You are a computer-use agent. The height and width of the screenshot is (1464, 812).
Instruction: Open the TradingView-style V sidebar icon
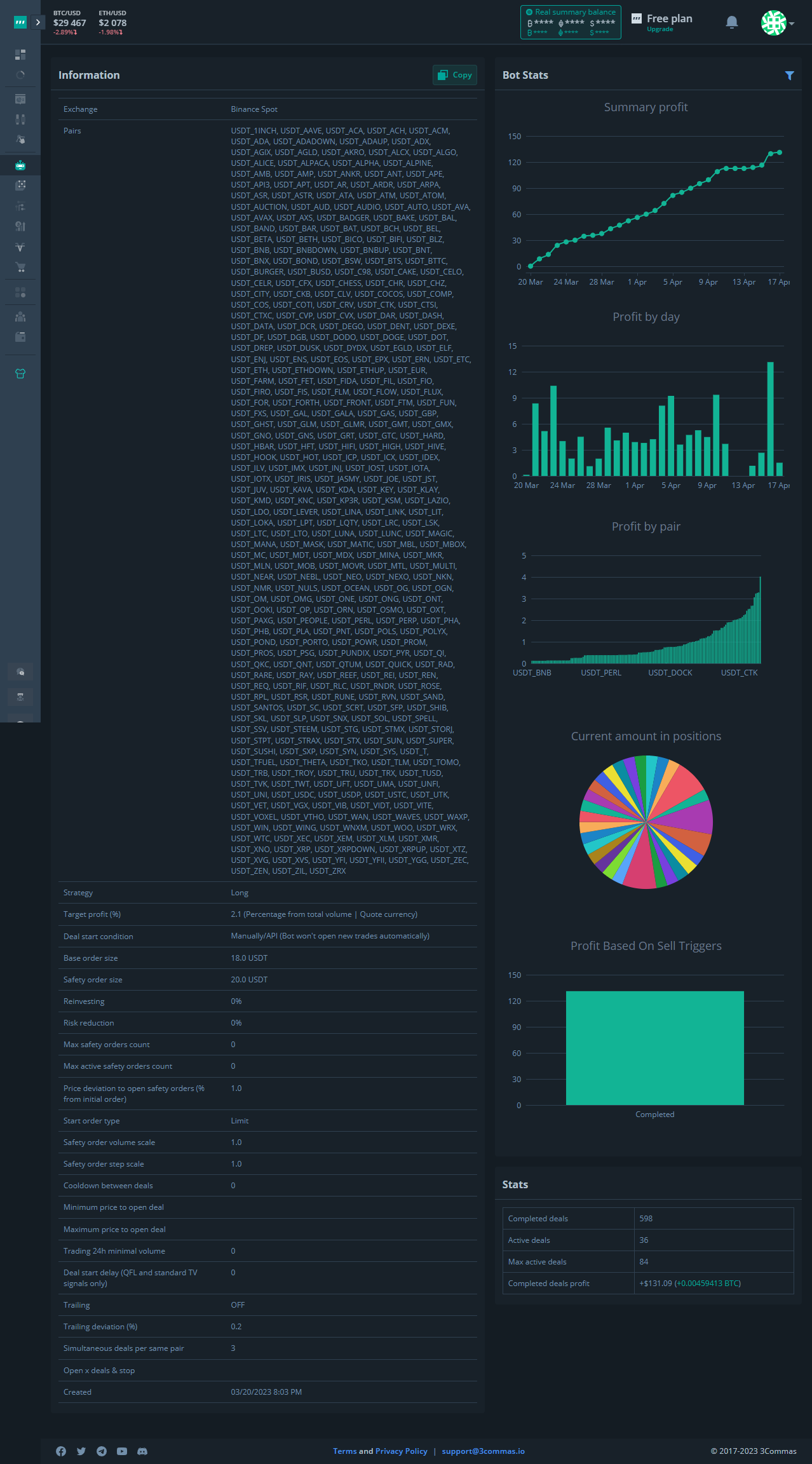pyautogui.click(x=20, y=247)
